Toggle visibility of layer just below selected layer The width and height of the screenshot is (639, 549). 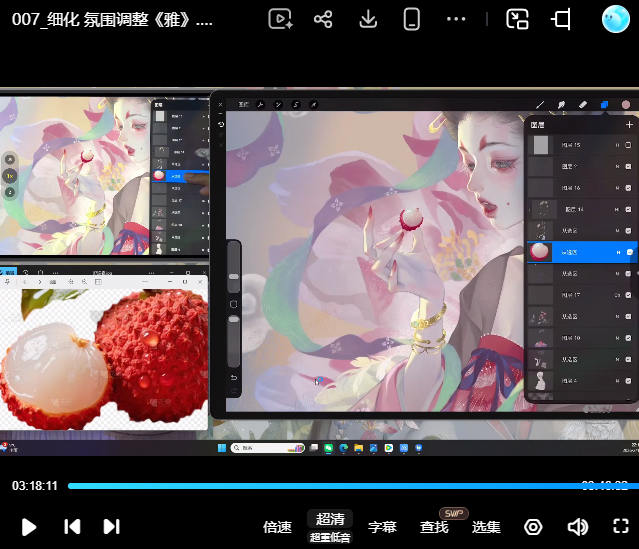coord(628,273)
